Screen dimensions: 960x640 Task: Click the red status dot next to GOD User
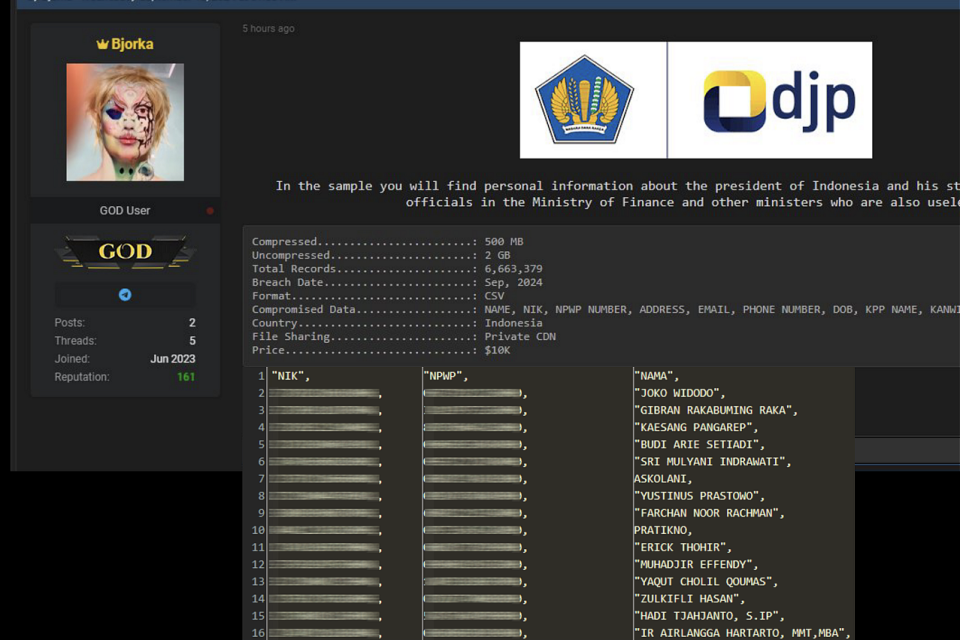tap(209, 211)
